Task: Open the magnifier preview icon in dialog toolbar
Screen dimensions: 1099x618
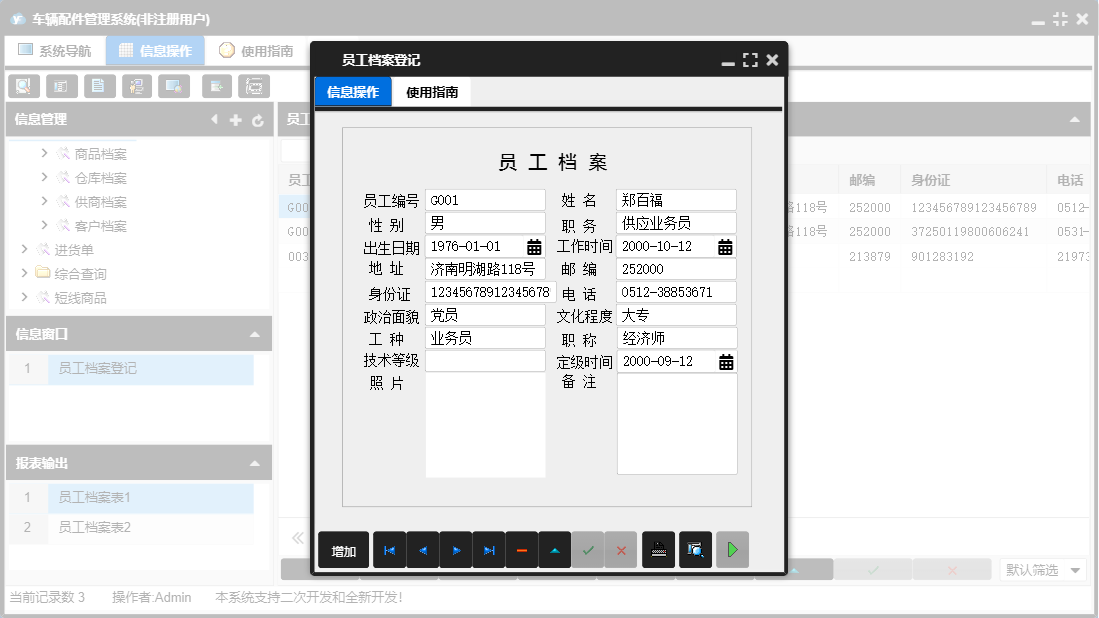Action: point(695,550)
